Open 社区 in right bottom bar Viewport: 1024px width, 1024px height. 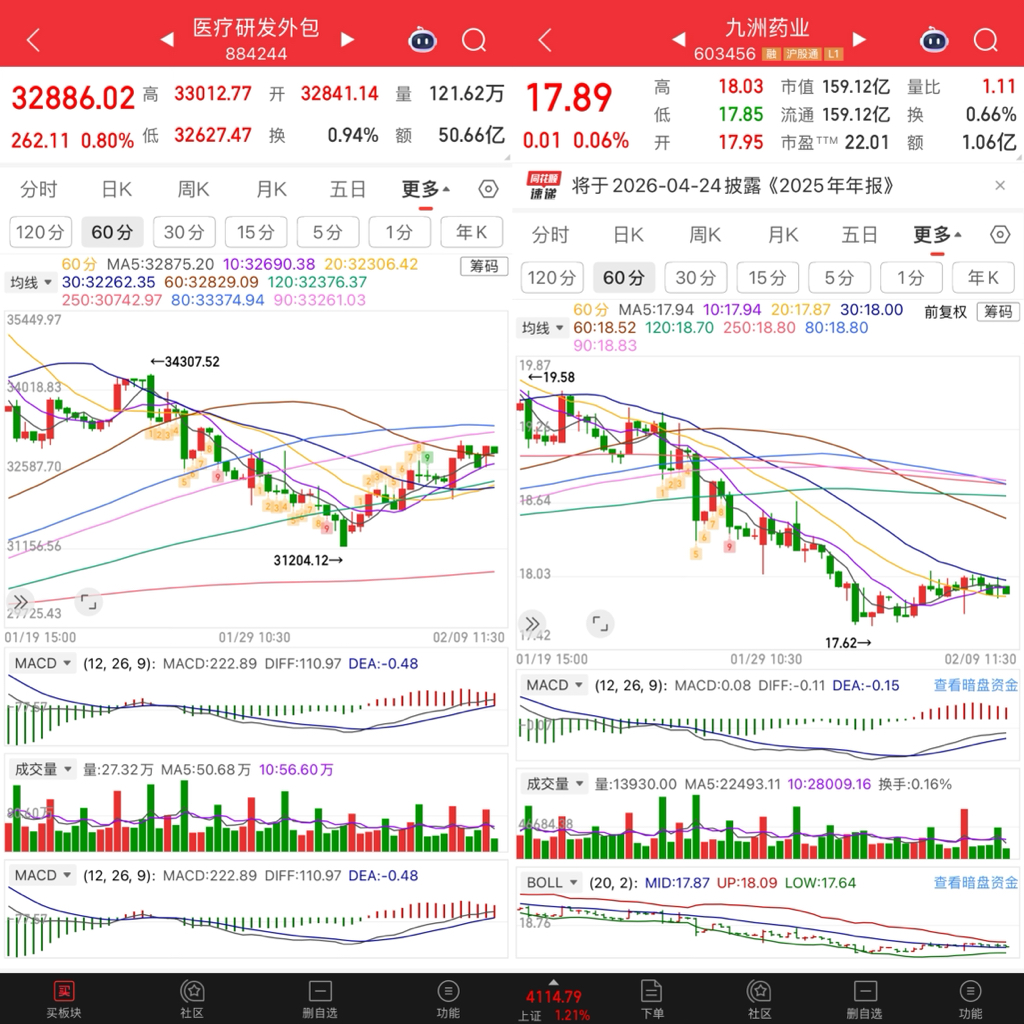[x=760, y=999]
